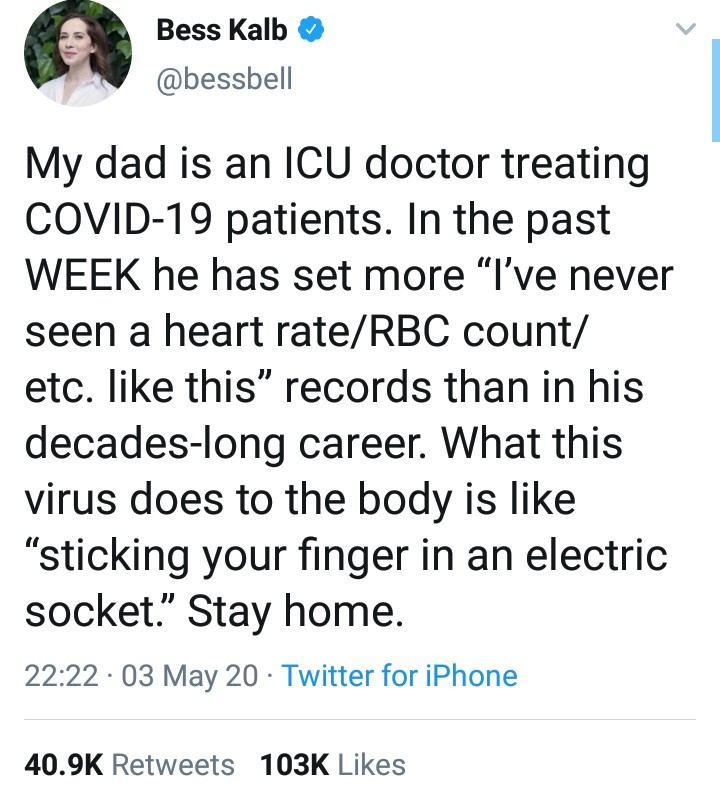Click the 103K likes count number

294,765
